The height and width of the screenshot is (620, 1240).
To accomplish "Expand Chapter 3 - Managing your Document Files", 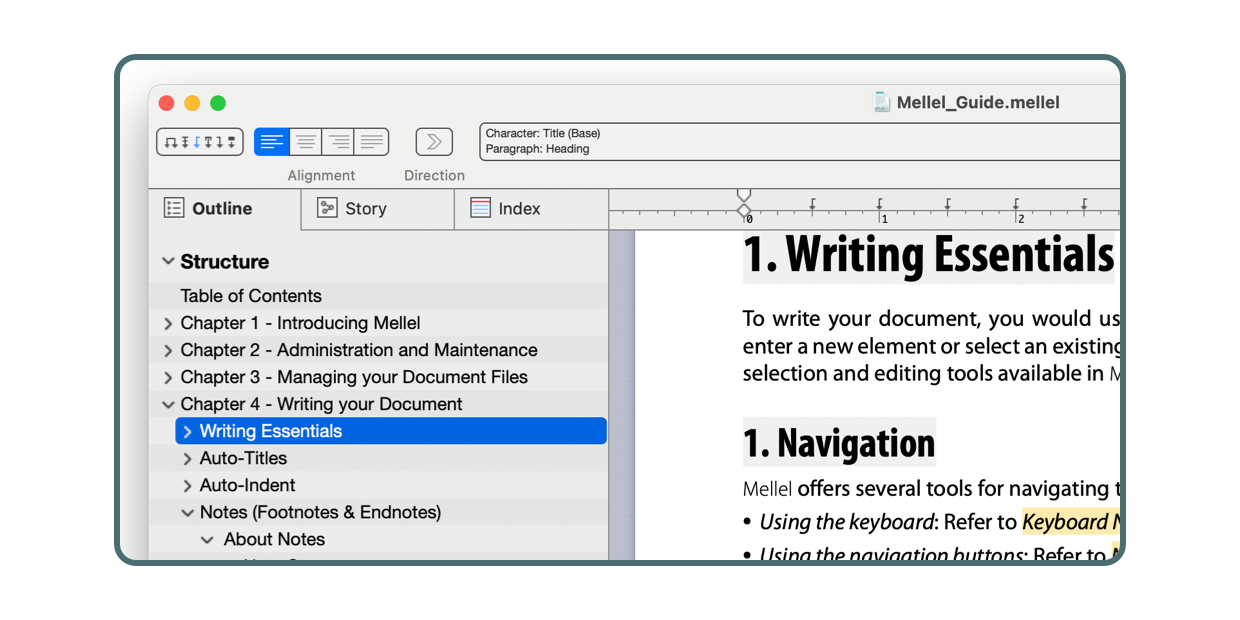I will (x=168, y=377).
